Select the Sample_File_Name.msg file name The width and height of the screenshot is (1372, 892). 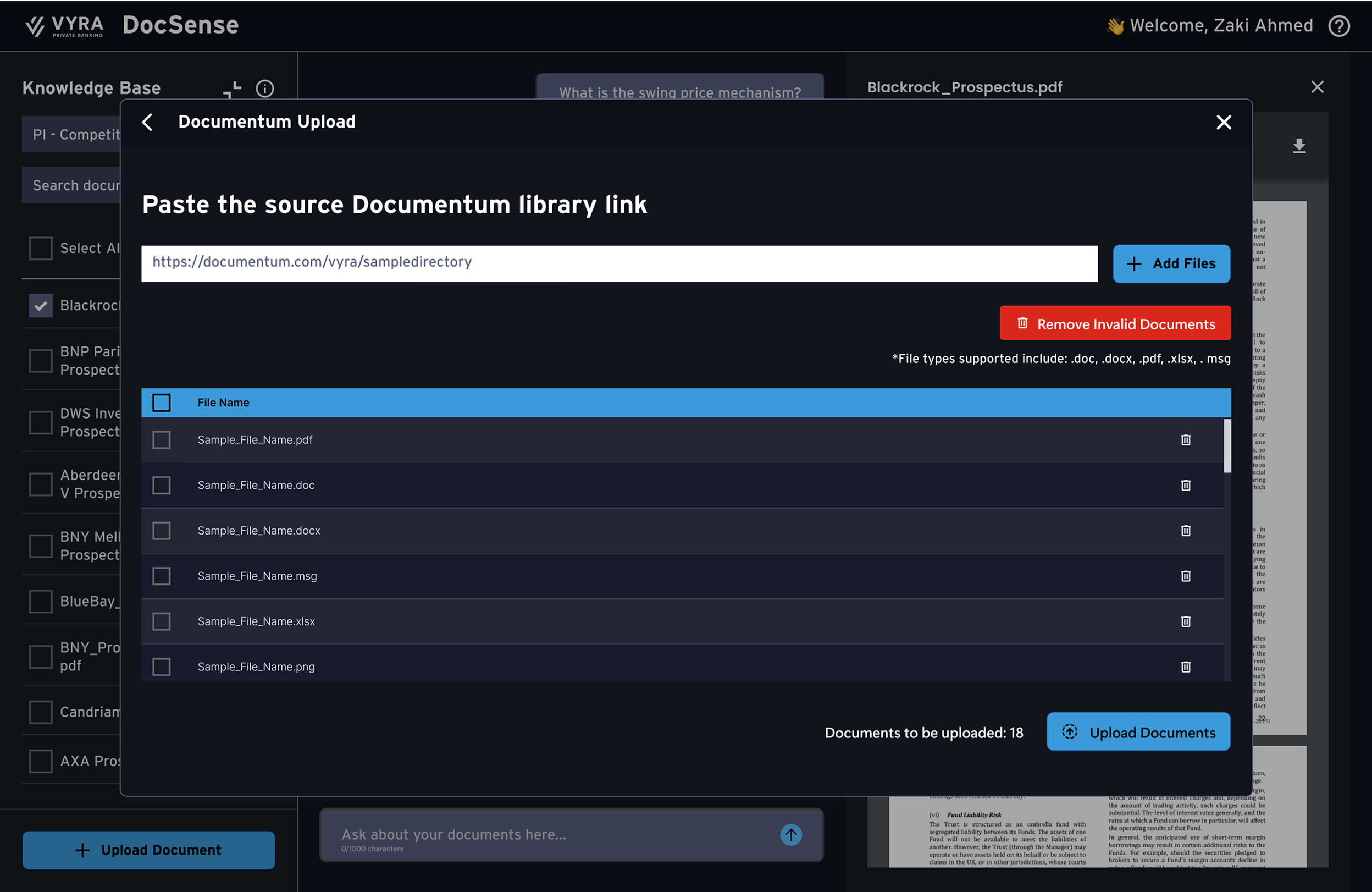coord(257,576)
